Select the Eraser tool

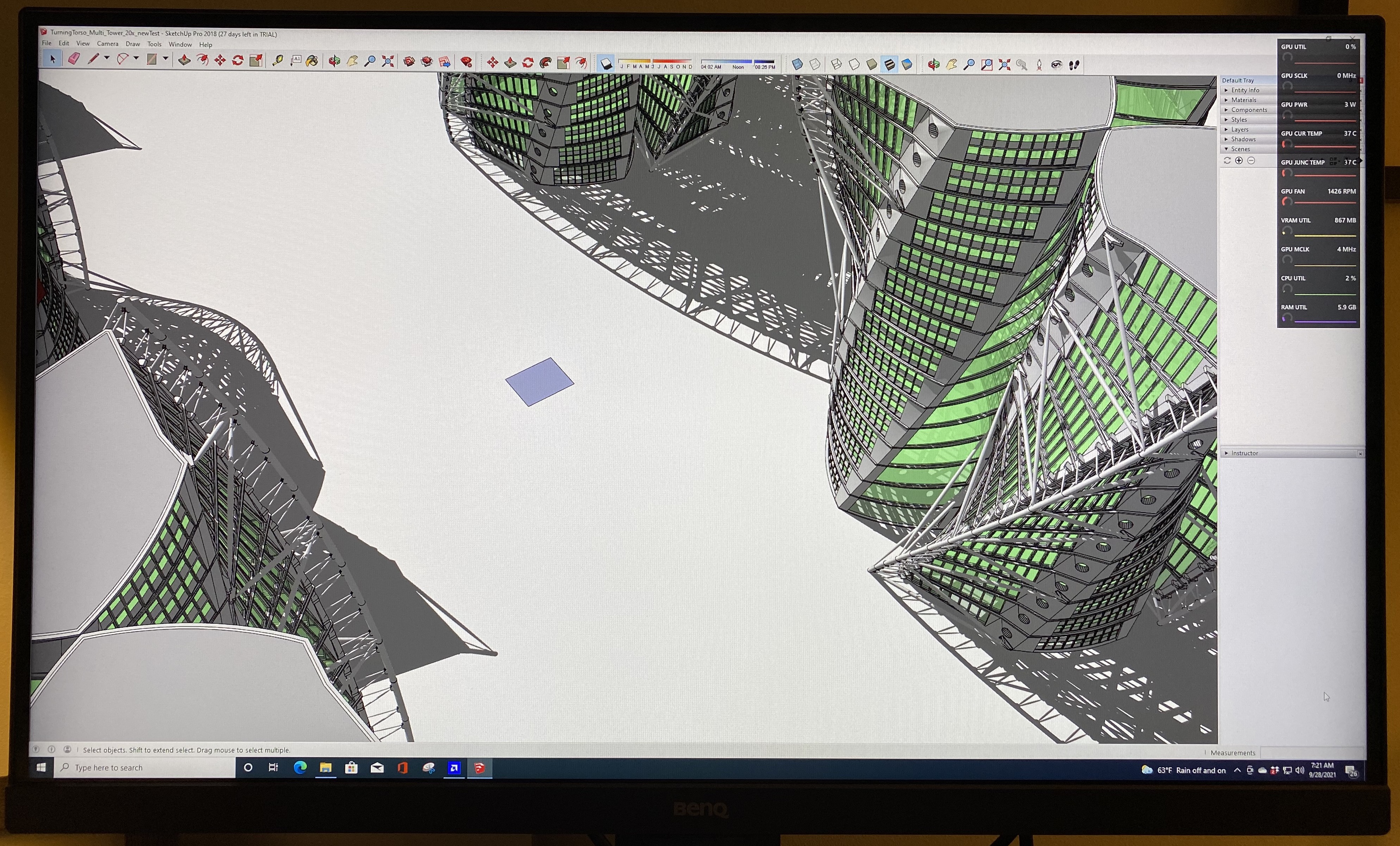(74, 58)
